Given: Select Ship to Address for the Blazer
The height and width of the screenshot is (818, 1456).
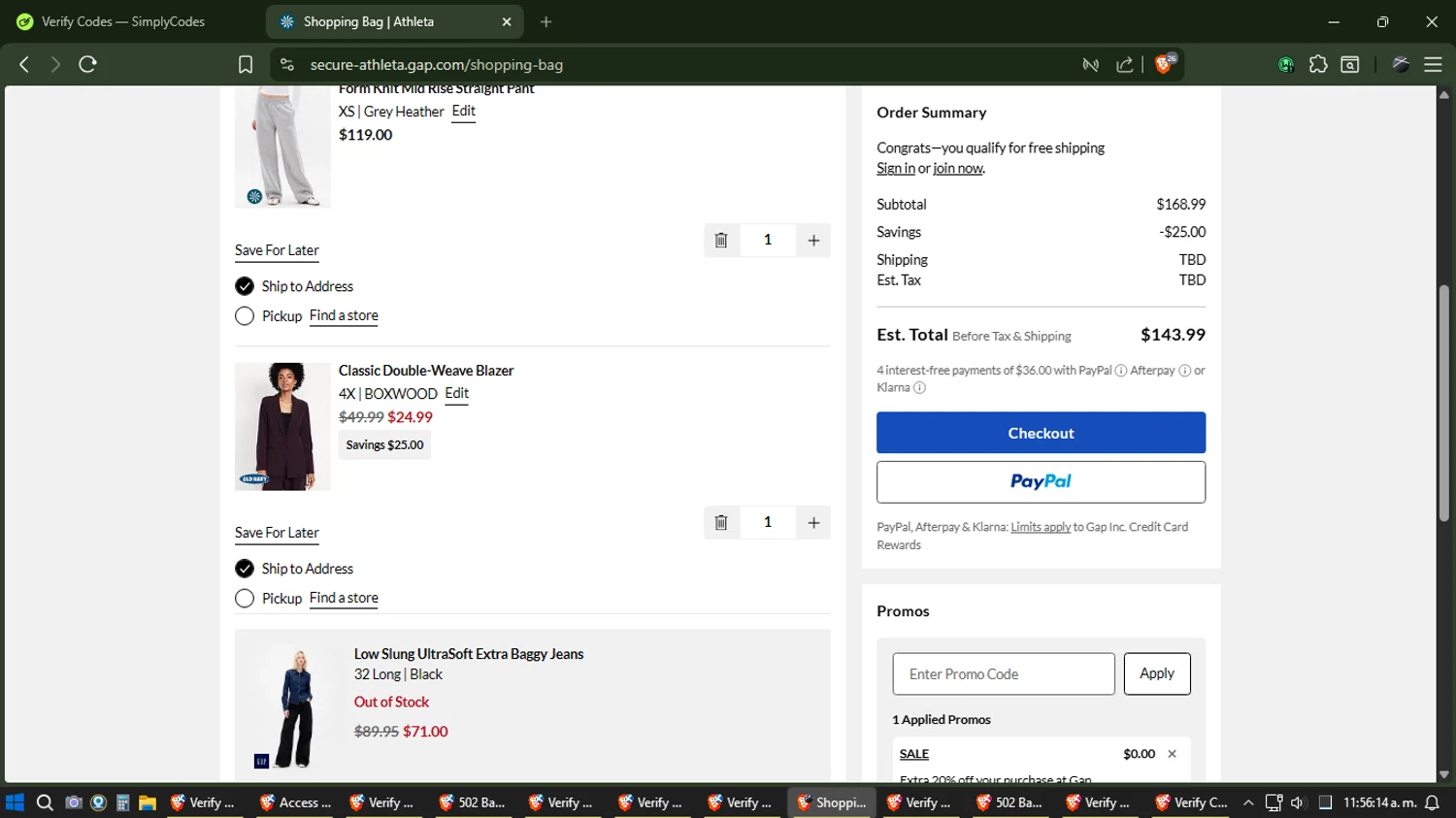Looking at the screenshot, I should coord(245,569).
